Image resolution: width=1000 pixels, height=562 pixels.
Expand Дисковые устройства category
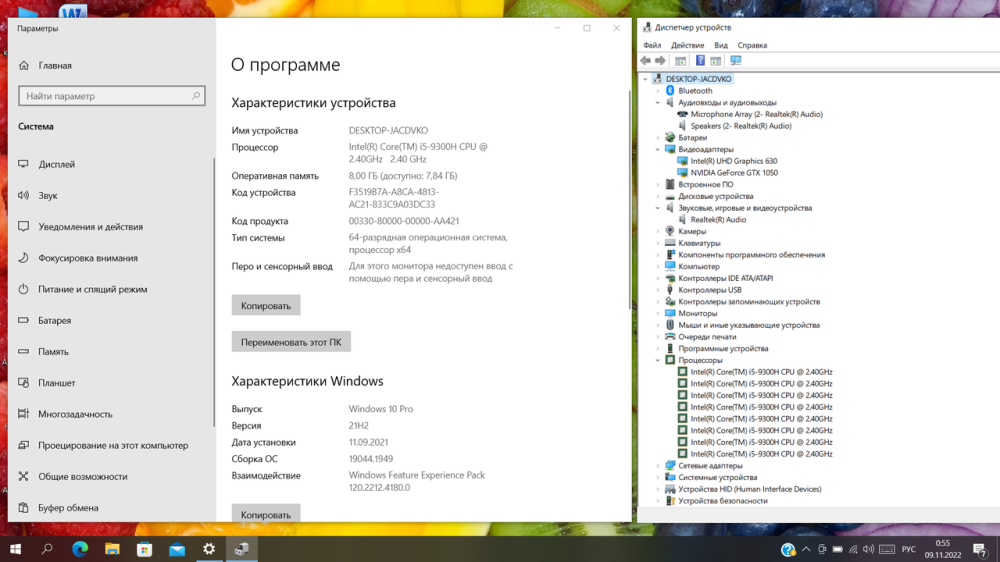click(658, 196)
